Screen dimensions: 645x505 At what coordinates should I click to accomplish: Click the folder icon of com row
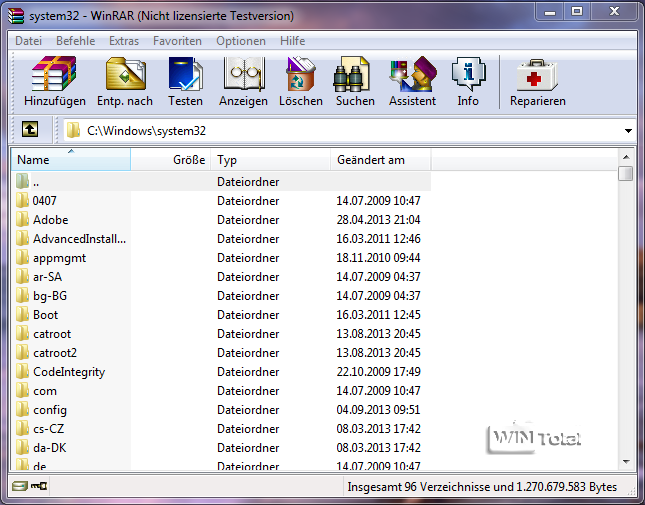(22, 391)
